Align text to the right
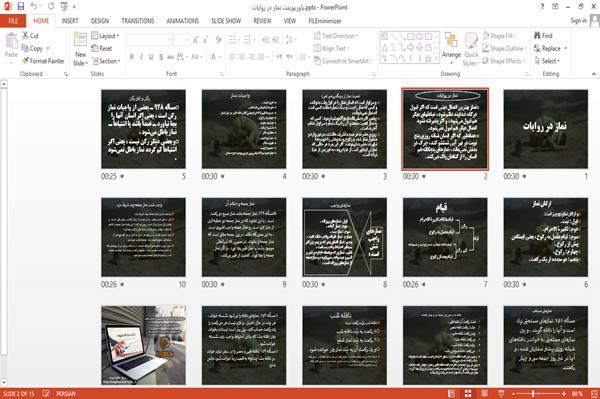The height and width of the screenshot is (399, 600). coord(251,57)
